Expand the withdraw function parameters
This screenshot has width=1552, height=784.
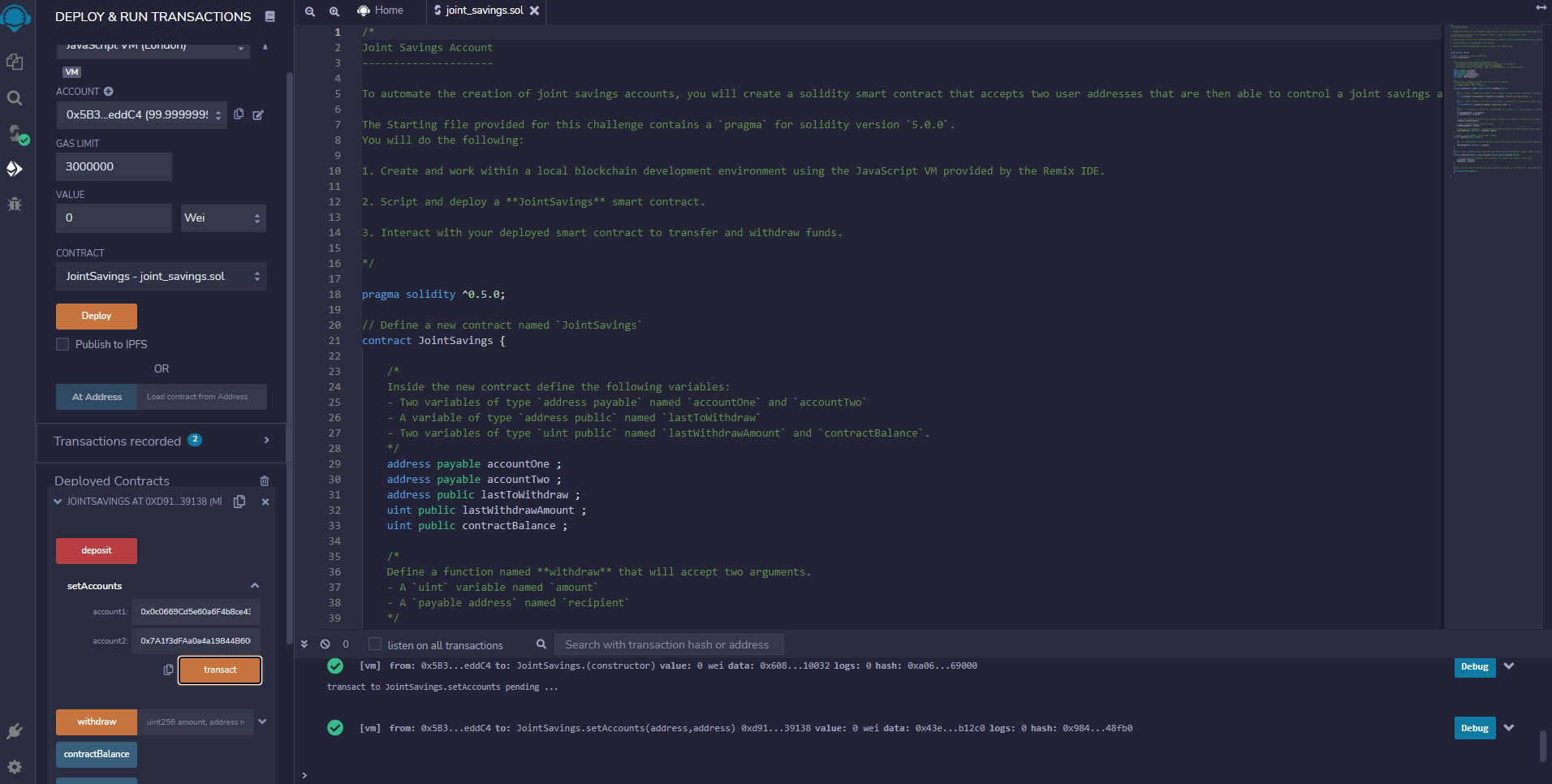[262, 722]
